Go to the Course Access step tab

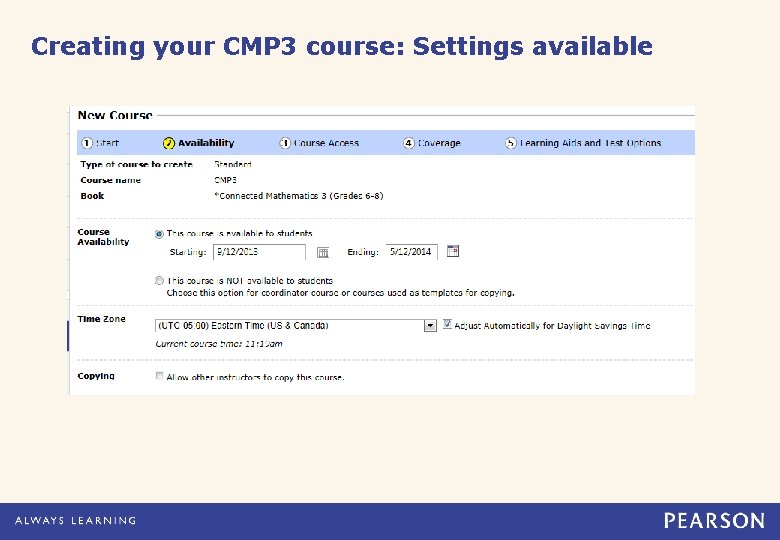coord(319,143)
